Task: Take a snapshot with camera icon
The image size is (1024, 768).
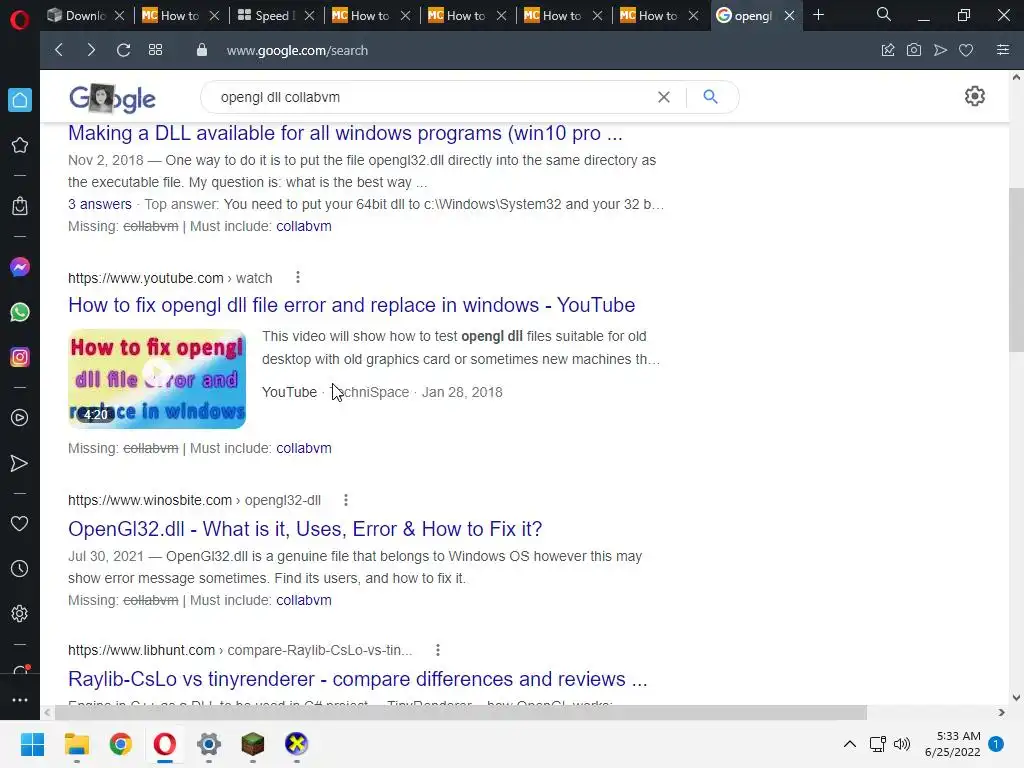Action: tap(914, 50)
